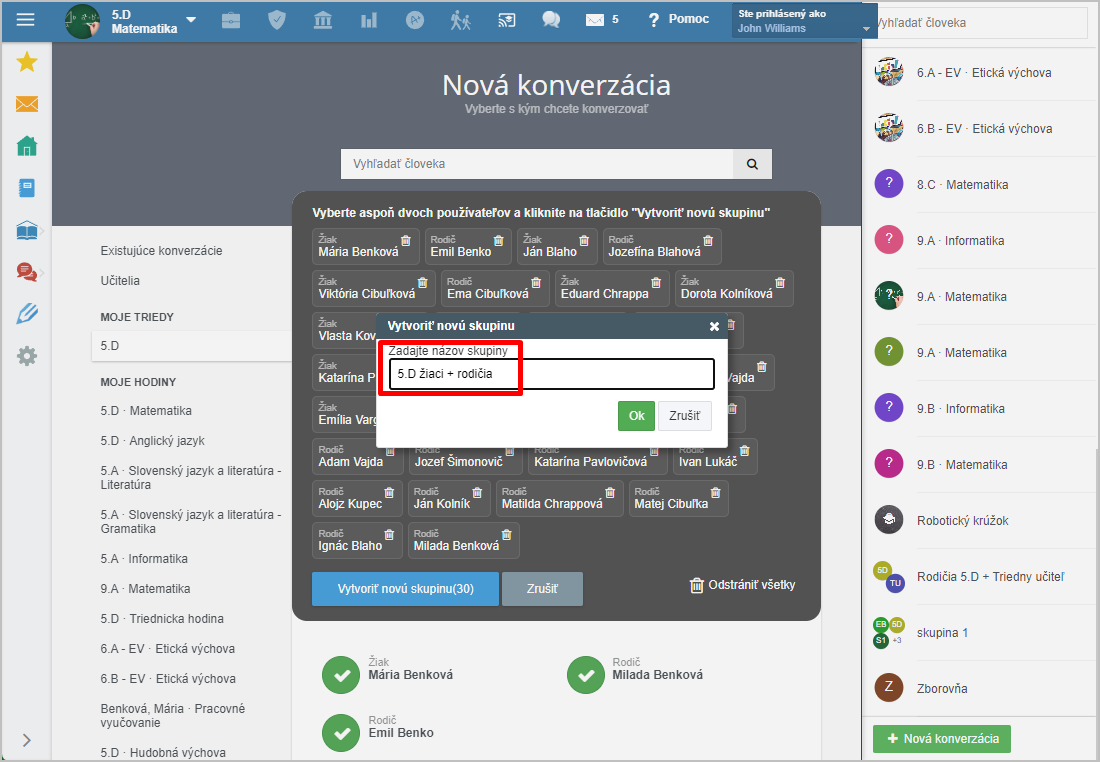Open the bar chart icon in top bar
Screen dimensions: 1100x762
click(x=369, y=20)
